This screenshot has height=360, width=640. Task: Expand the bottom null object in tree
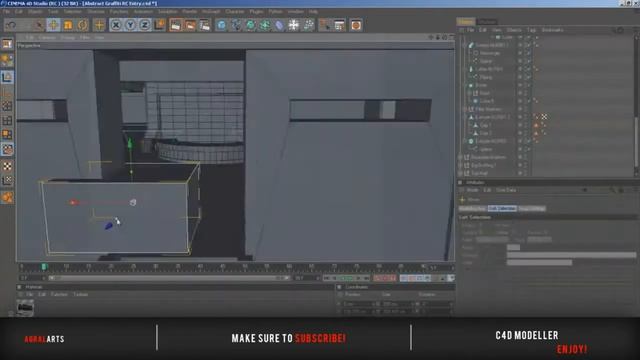(x=460, y=173)
